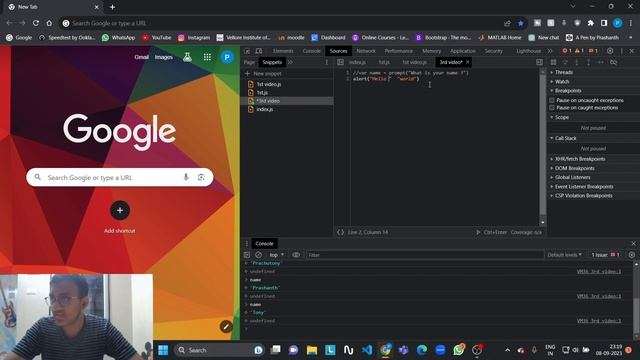Click the DevTools inspect element picker icon

coord(247,51)
